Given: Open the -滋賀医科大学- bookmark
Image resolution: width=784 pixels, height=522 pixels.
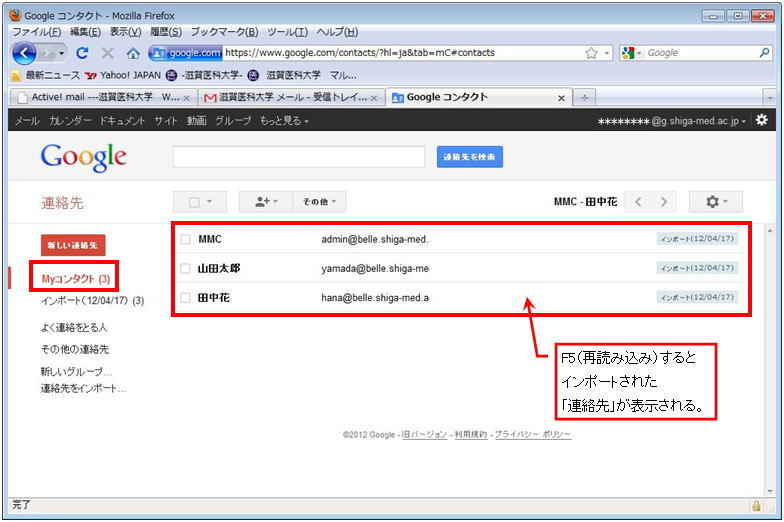Looking at the screenshot, I should pyautogui.click(x=205, y=76).
